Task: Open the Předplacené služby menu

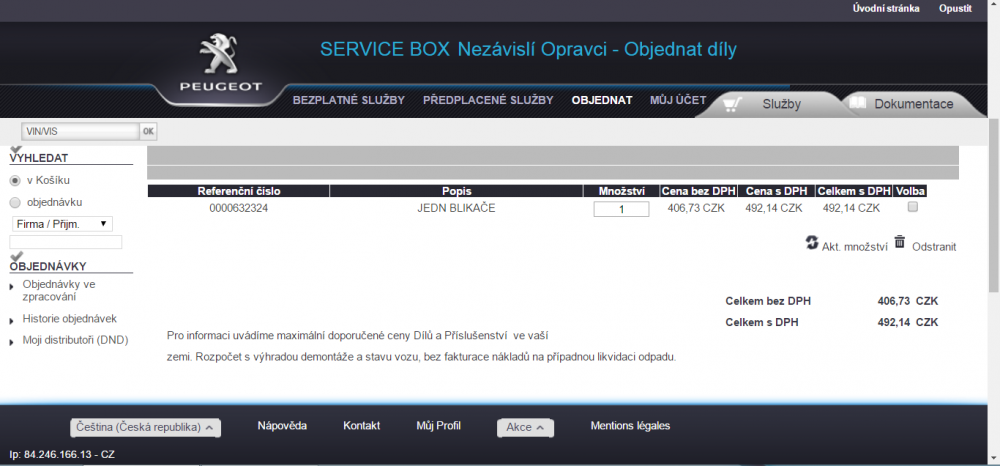Action: point(488,100)
